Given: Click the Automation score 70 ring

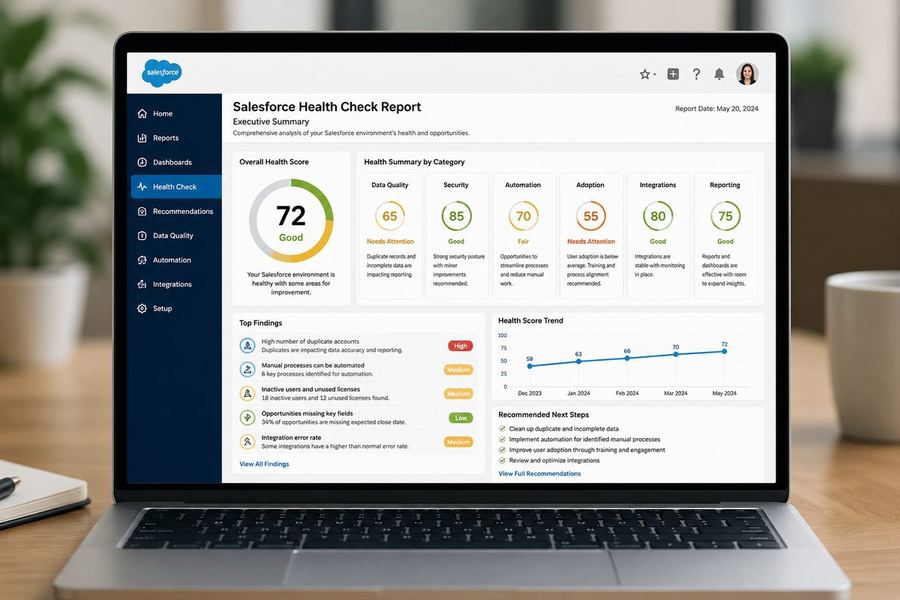Looking at the screenshot, I should click(x=523, y=216).
